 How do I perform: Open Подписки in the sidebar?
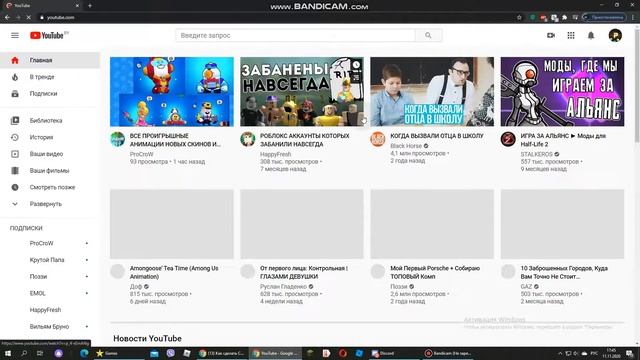(x=50, y=94)
